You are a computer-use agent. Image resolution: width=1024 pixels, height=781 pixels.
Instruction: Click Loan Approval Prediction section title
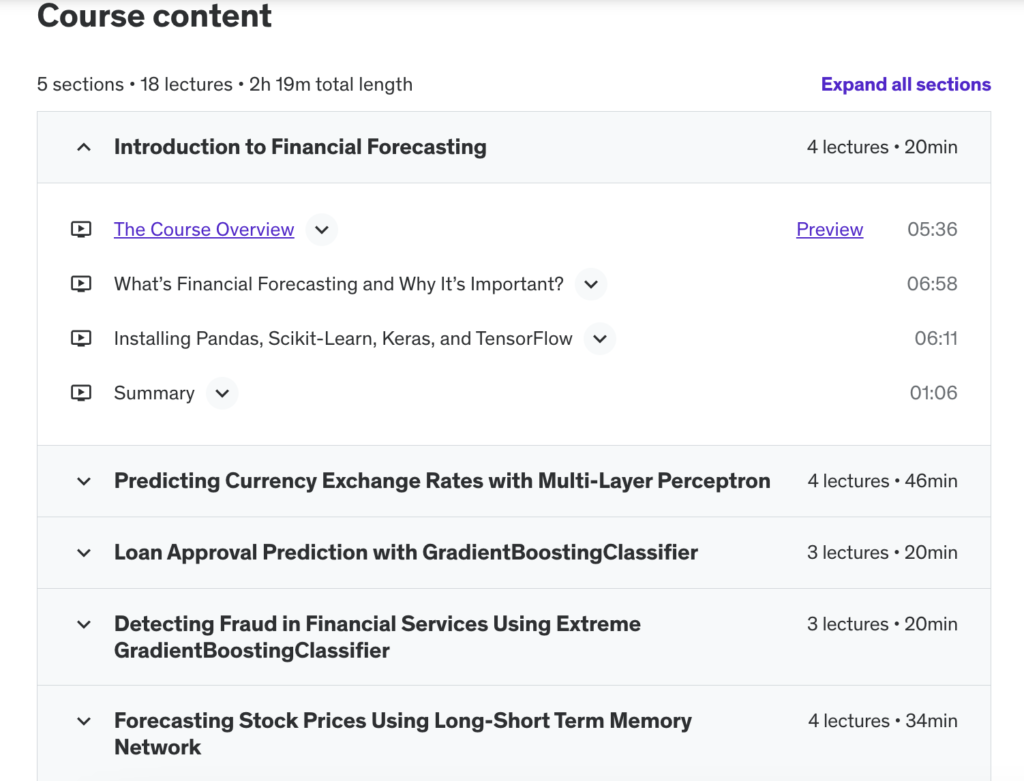tap(406, 552)
